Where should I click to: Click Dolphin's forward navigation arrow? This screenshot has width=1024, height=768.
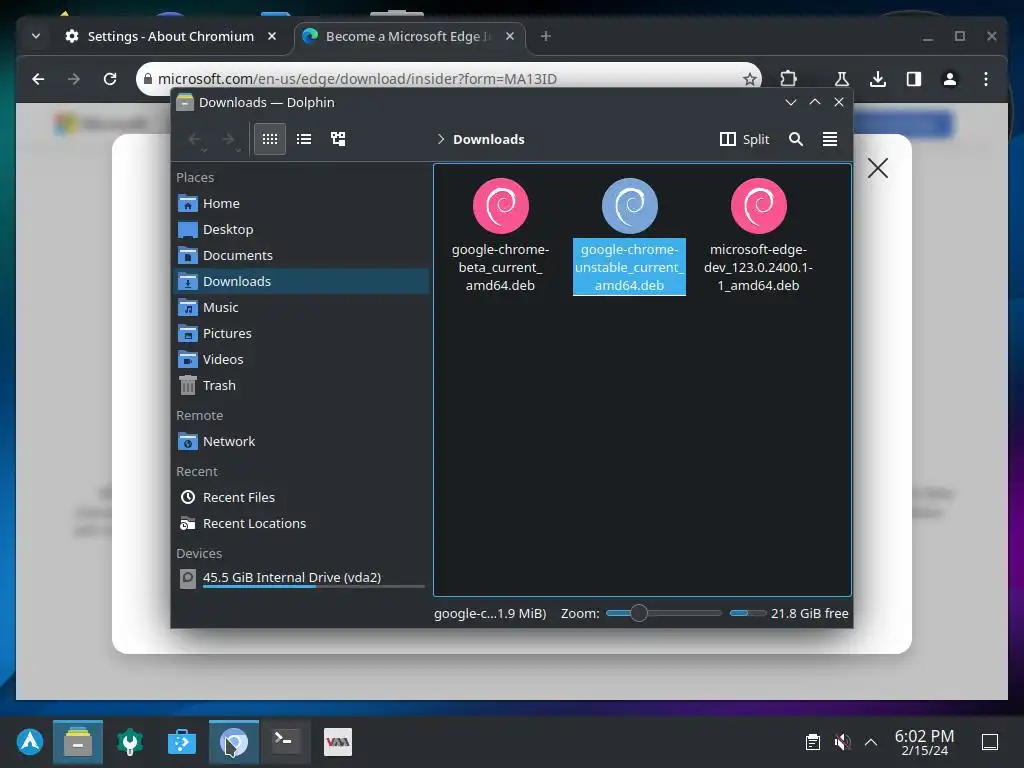coord(229,139)
